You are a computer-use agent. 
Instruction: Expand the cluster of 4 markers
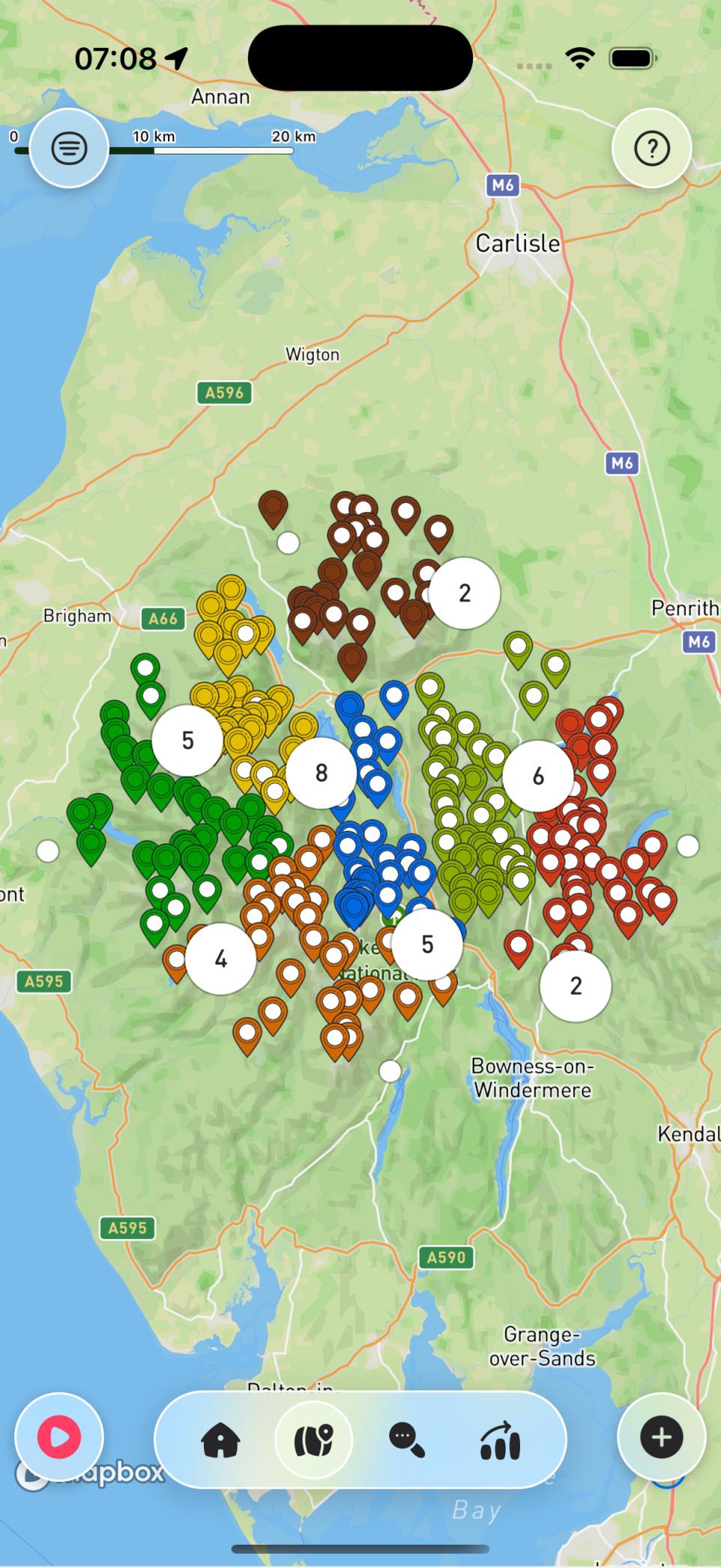coord(220,959)
